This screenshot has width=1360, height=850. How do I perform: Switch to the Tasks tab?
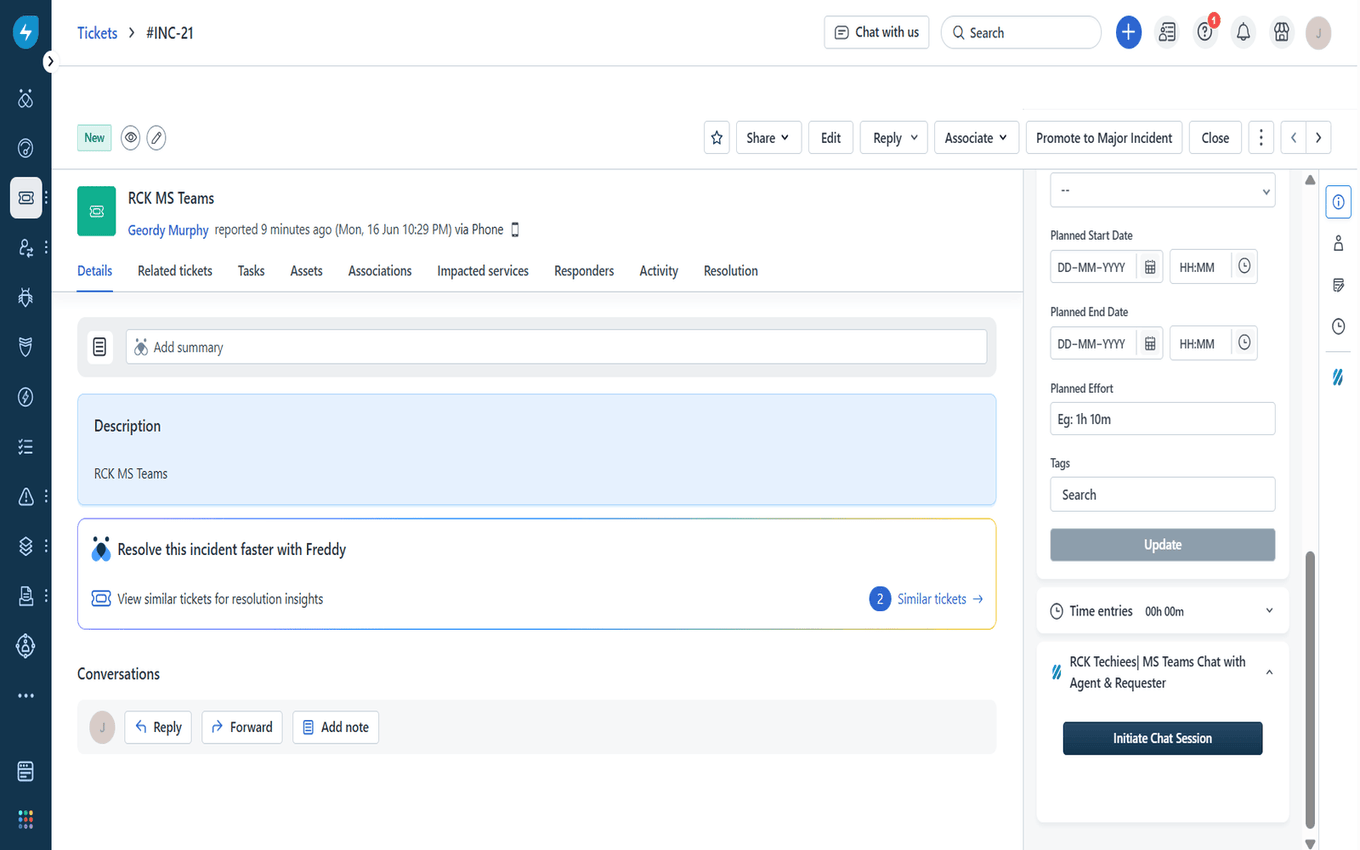[x=251, y=271]
